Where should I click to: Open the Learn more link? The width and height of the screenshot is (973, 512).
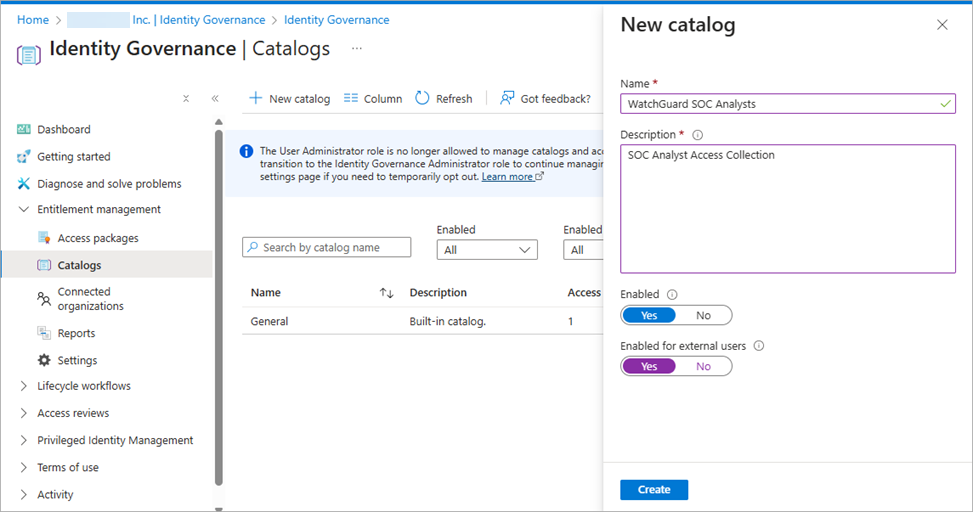pos(507,177)
